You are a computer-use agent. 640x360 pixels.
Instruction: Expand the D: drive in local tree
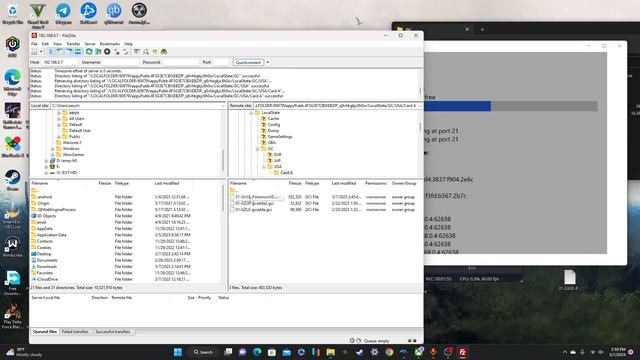pyautogui.click(x=46, y=161)
